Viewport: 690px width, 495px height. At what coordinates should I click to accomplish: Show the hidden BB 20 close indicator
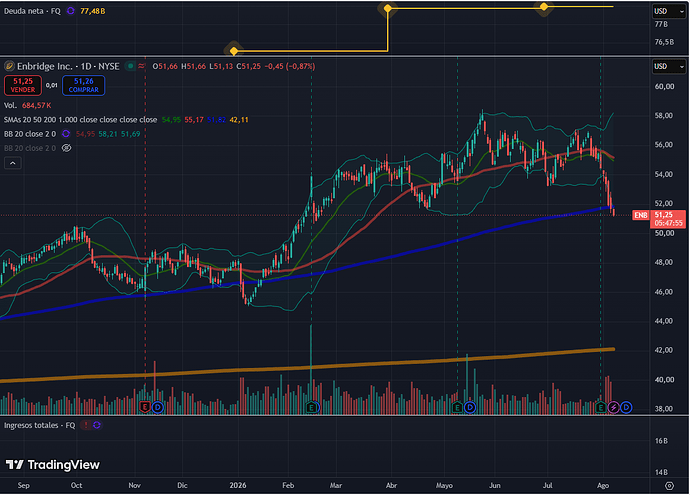pyautogui.click(x=66, y=148)
